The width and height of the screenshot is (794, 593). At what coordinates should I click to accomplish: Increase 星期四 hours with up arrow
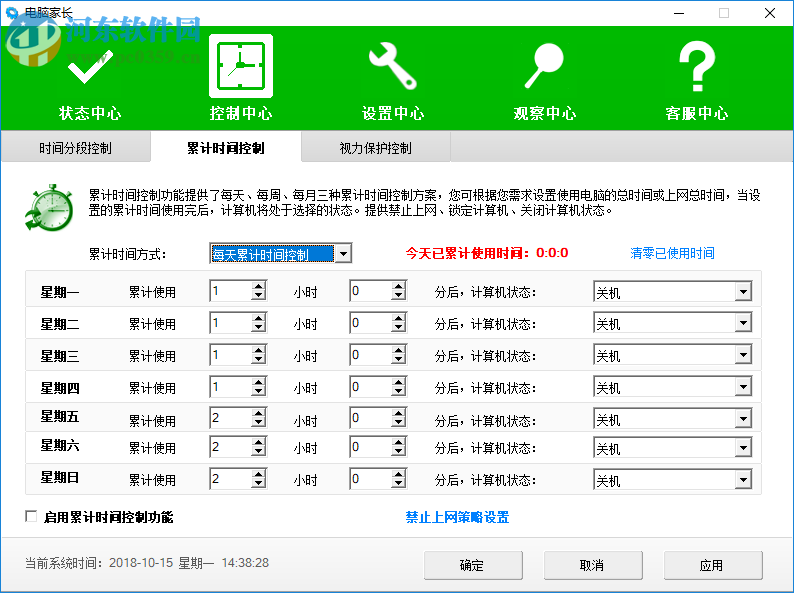pyautogui.click(x=259, y=382)
